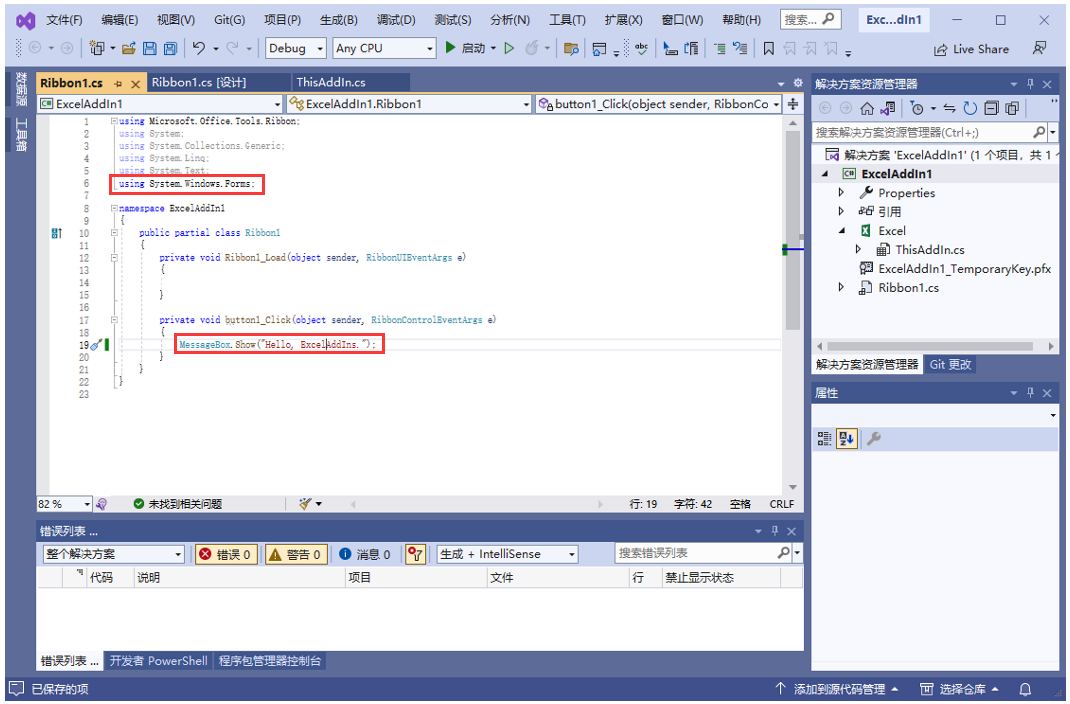
Task: Open 82 % zoom level dropdown
Action: (x=64, y=504)
